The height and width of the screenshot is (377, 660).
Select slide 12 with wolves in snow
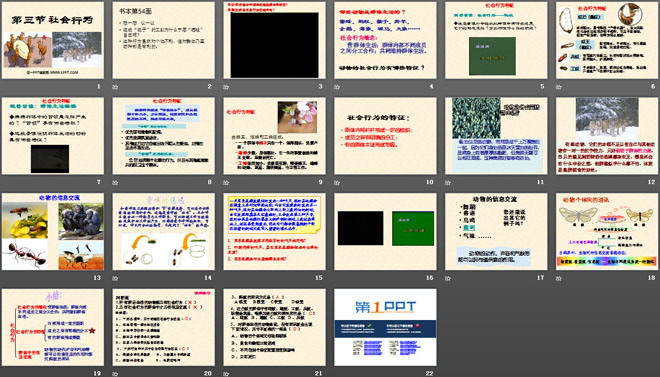coord(607,136)
